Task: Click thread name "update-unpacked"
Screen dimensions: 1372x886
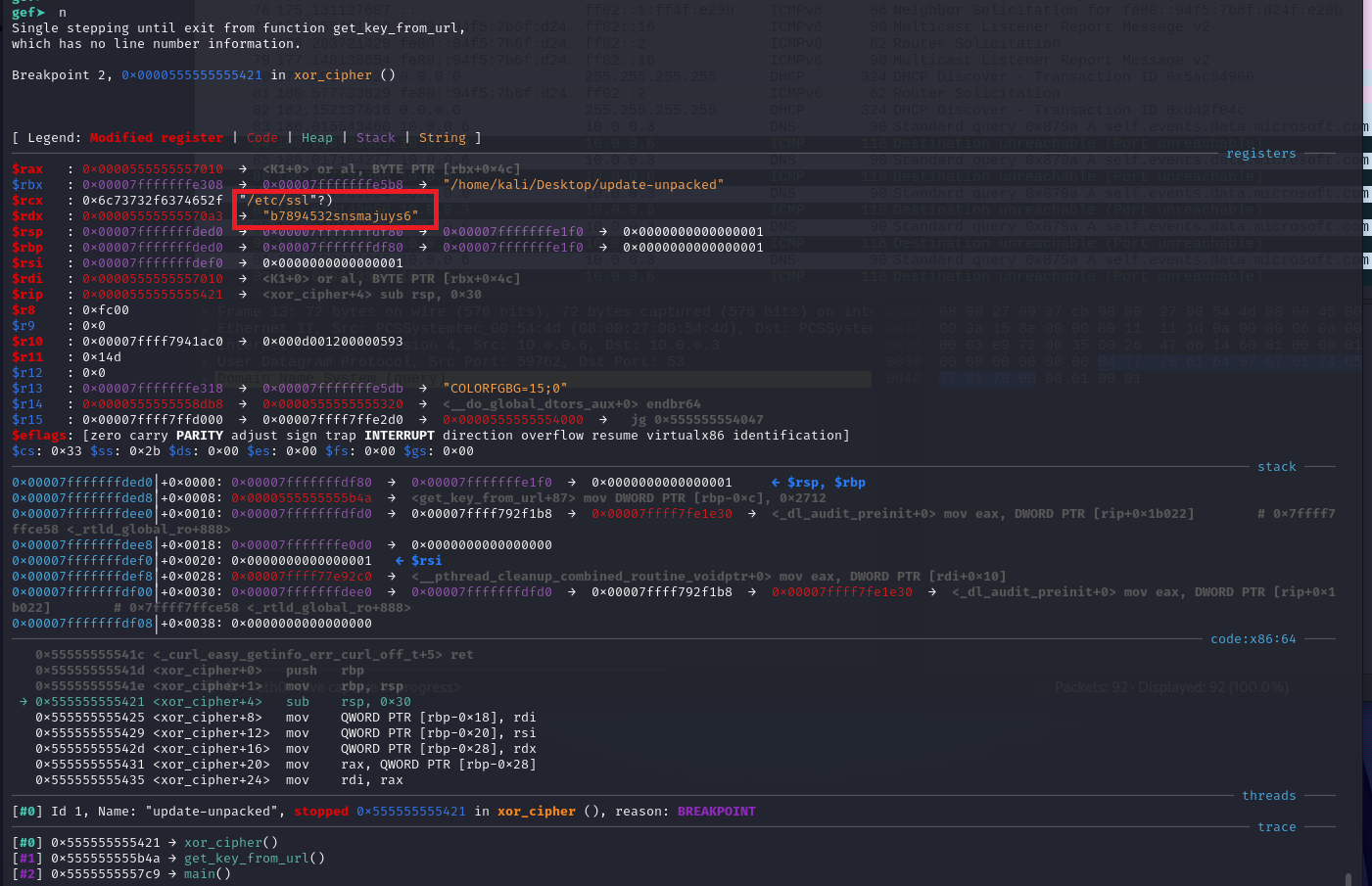Action: click(x=212, y=812)
